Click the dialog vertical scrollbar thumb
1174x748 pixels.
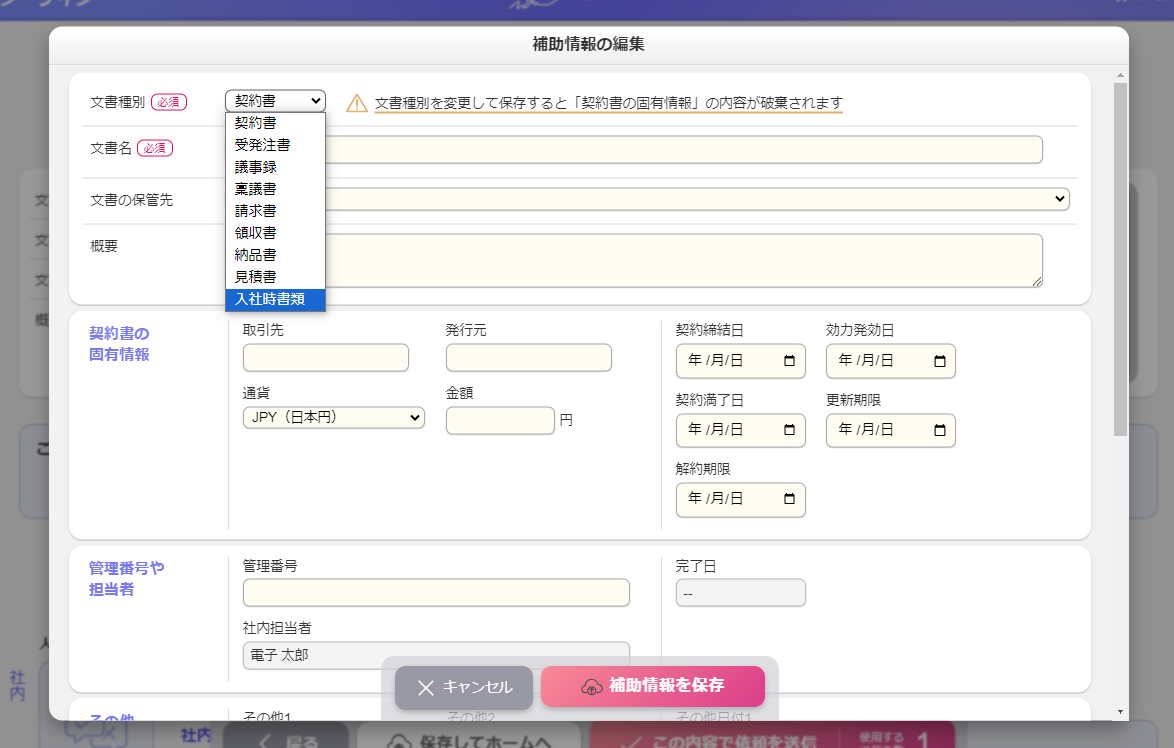point(1120,259)
